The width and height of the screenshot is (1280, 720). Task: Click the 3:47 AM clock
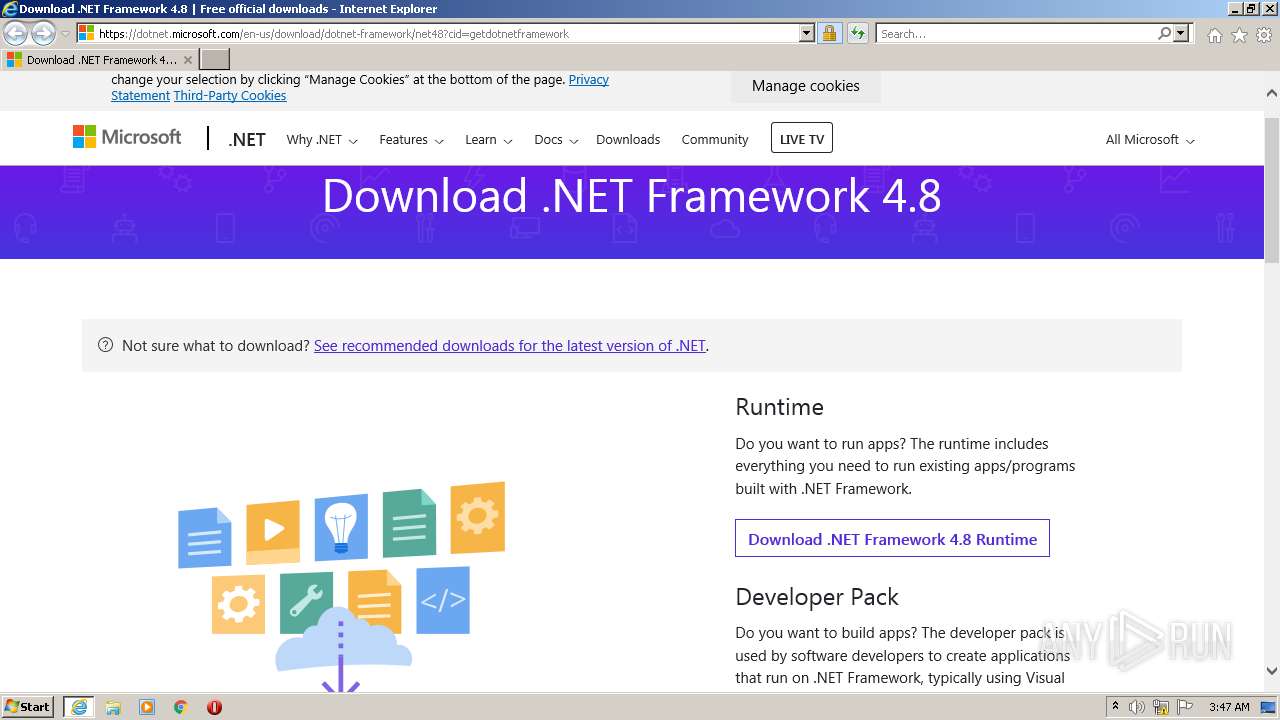[1229, 707]
